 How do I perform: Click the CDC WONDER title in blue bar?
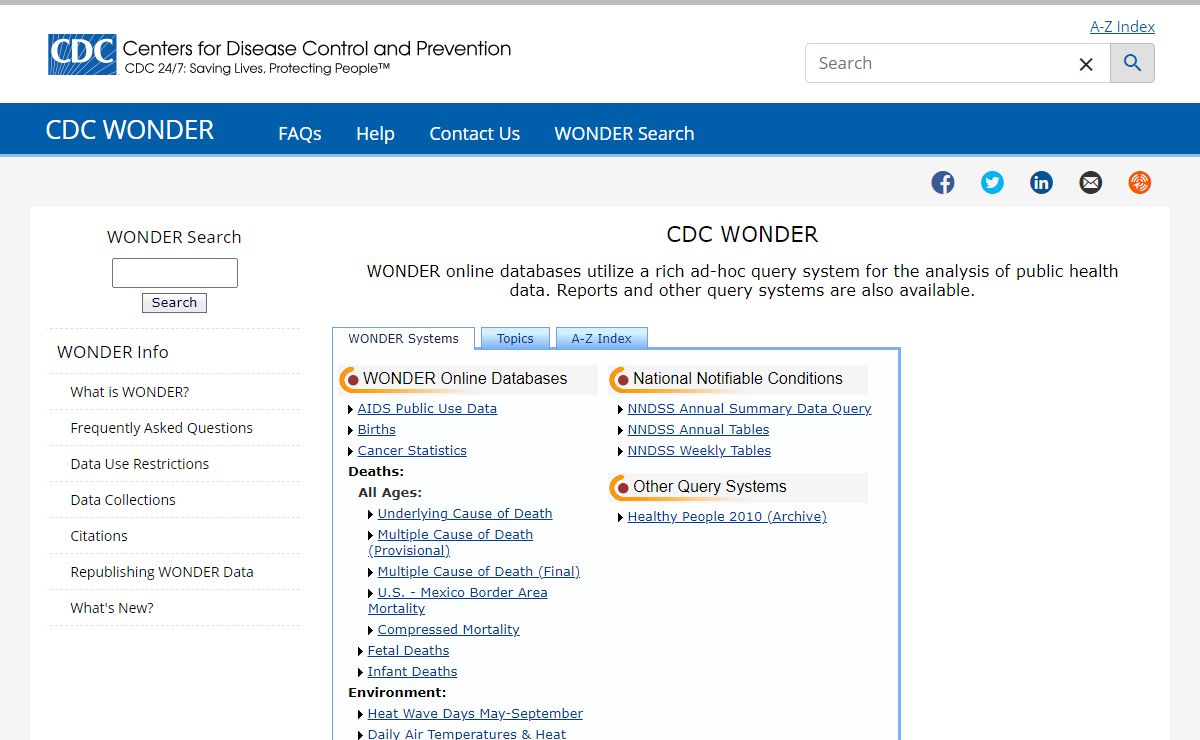click(x=130, y=130)
